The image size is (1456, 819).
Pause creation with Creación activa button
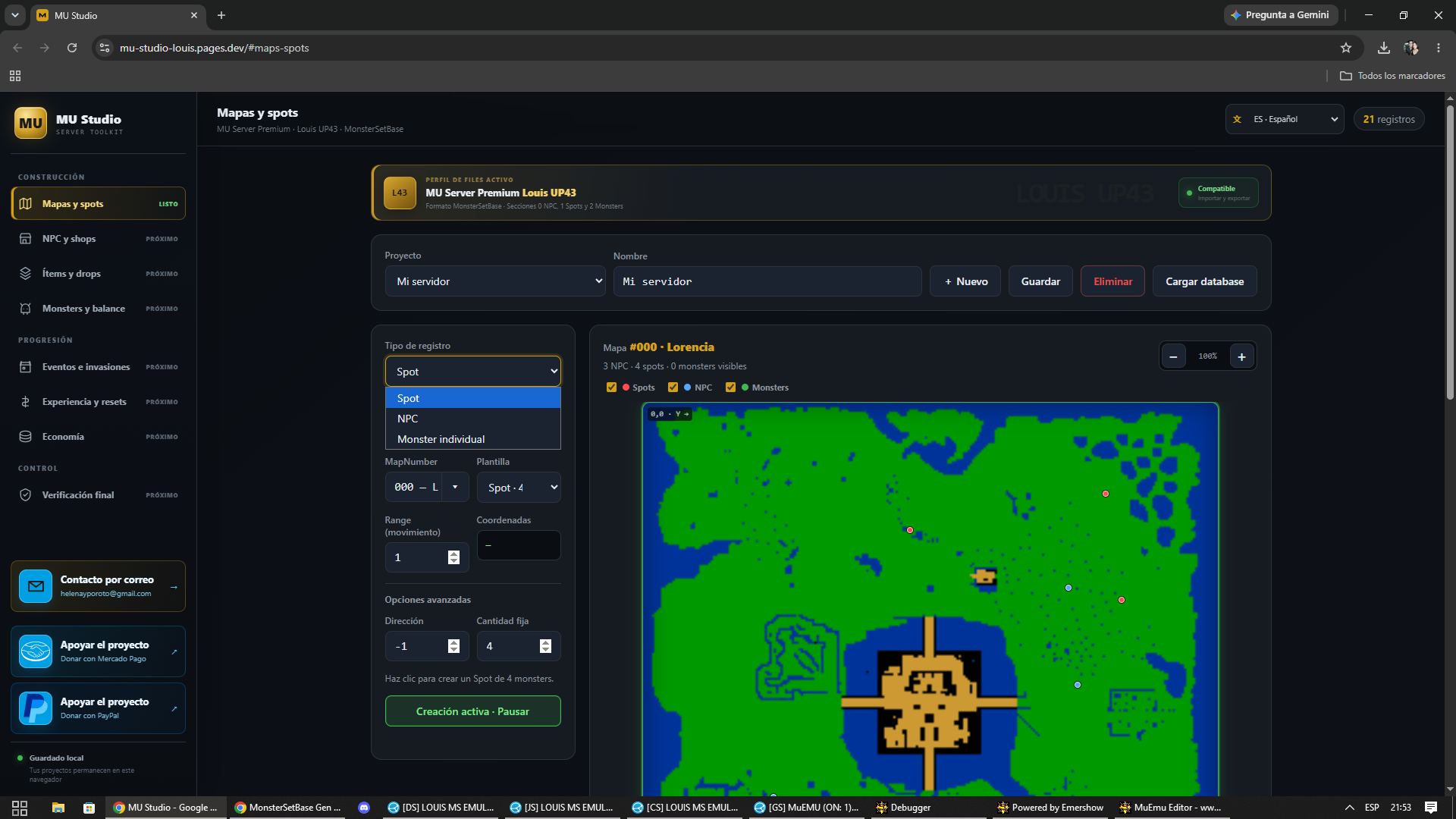(x=473, y=711)
